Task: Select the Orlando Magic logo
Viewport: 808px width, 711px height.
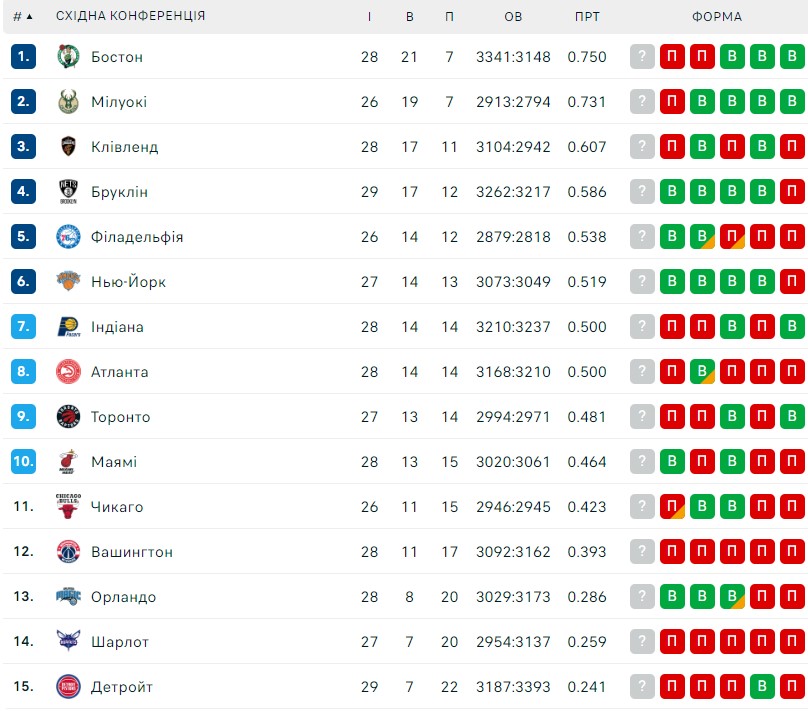Action: (x=68, y=596)
